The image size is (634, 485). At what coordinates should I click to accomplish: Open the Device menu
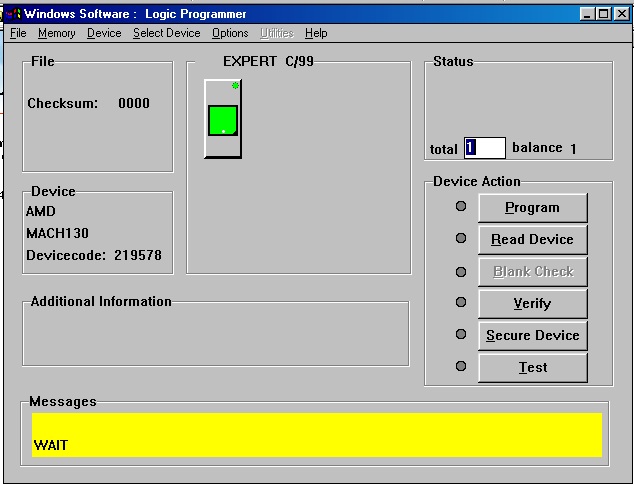pyautogui.click(x=104, y=33)
